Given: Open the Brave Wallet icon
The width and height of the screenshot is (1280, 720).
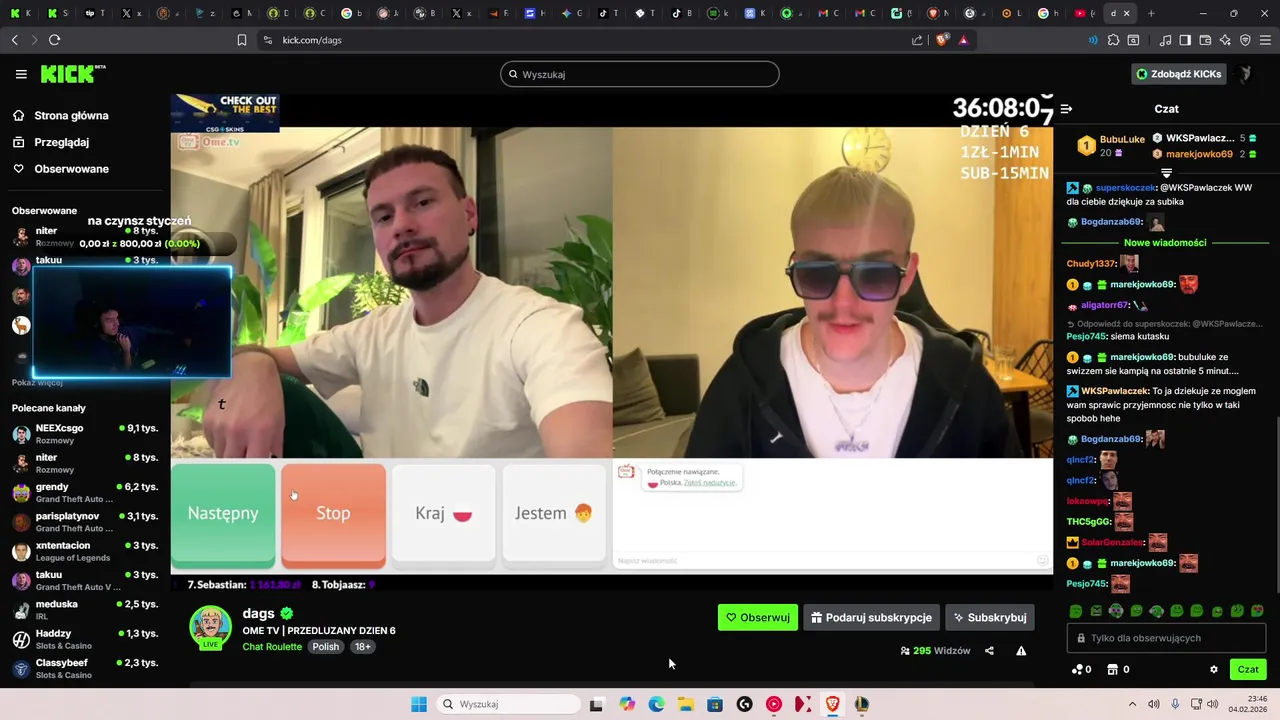Looking at the screenshot, I should [x=1205, y=40].
